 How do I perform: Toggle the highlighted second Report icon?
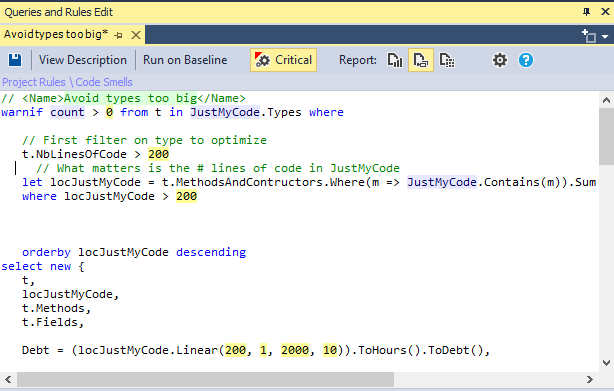tap(421, 60)
